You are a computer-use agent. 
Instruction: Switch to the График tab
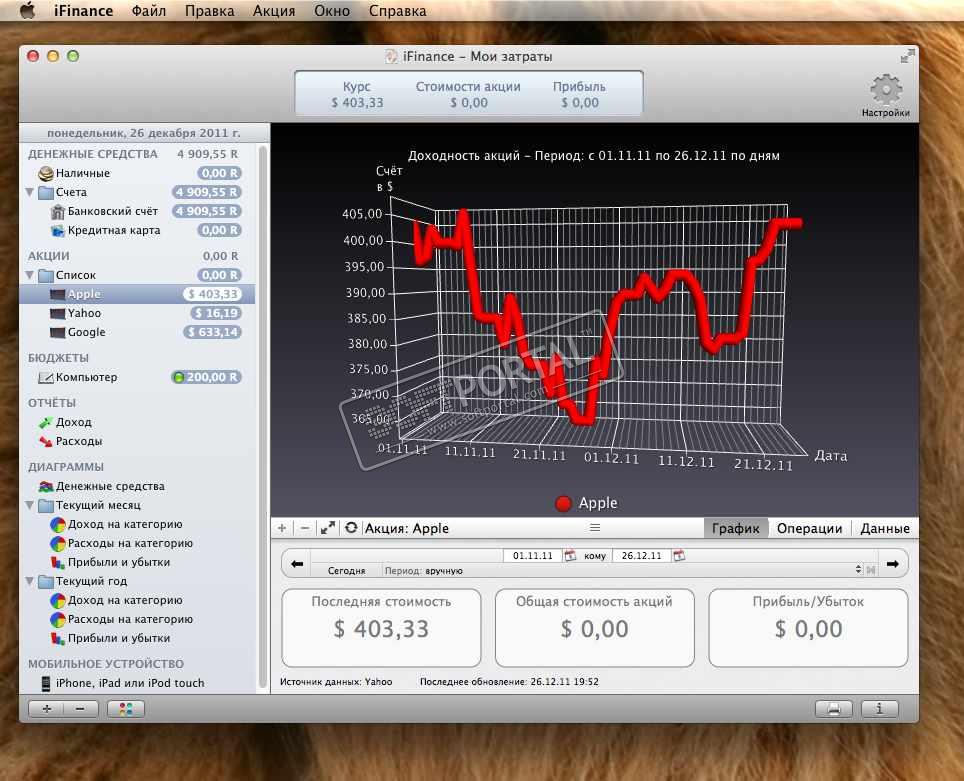(x=735, y=528)
